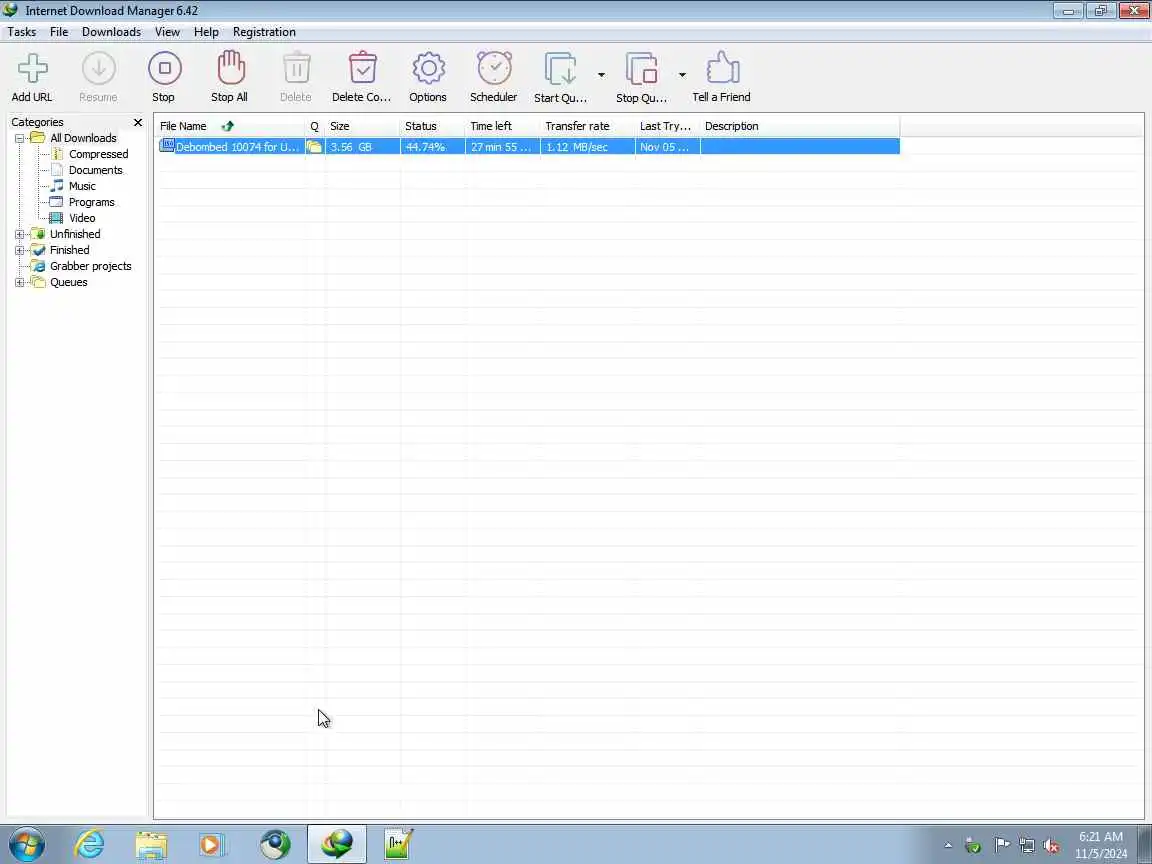Image resolution: width=1152 pixels, height=864 pixels.
Task: Select the Debombed 10074 download row name
Action: [237, 147]
